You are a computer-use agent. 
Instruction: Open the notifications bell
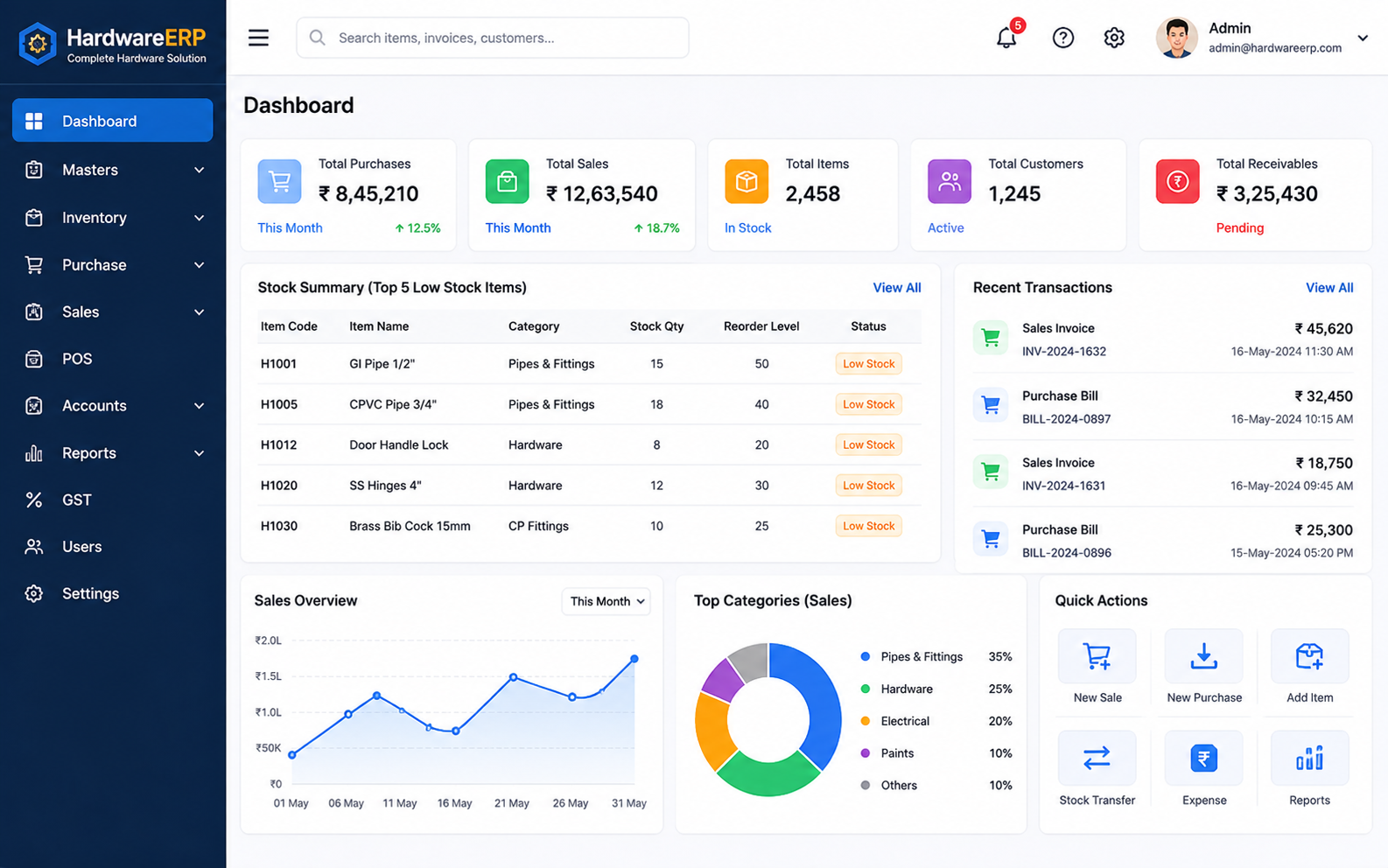pos(1006,38)
